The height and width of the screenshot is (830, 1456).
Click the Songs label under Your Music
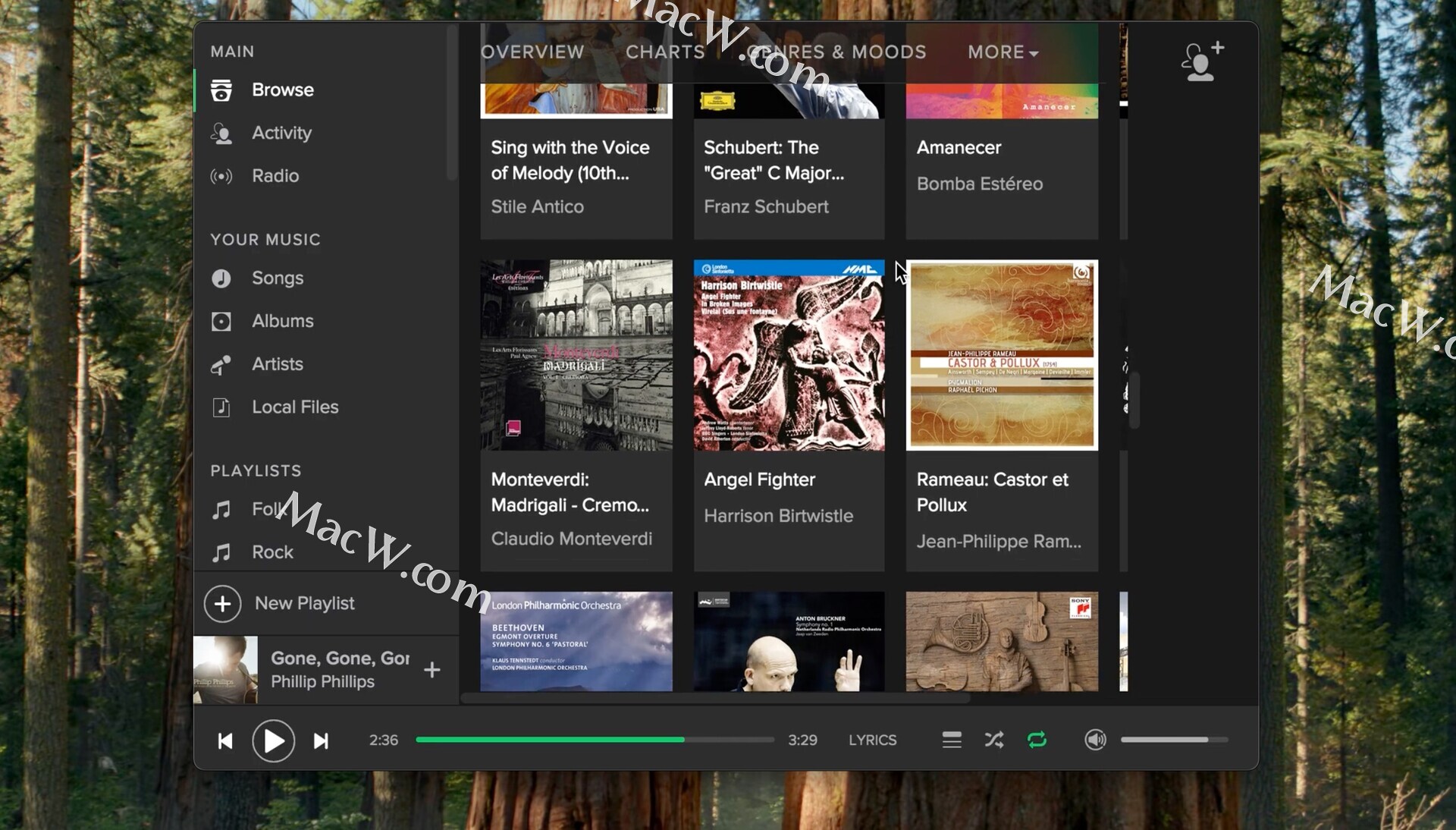[278, 278]
